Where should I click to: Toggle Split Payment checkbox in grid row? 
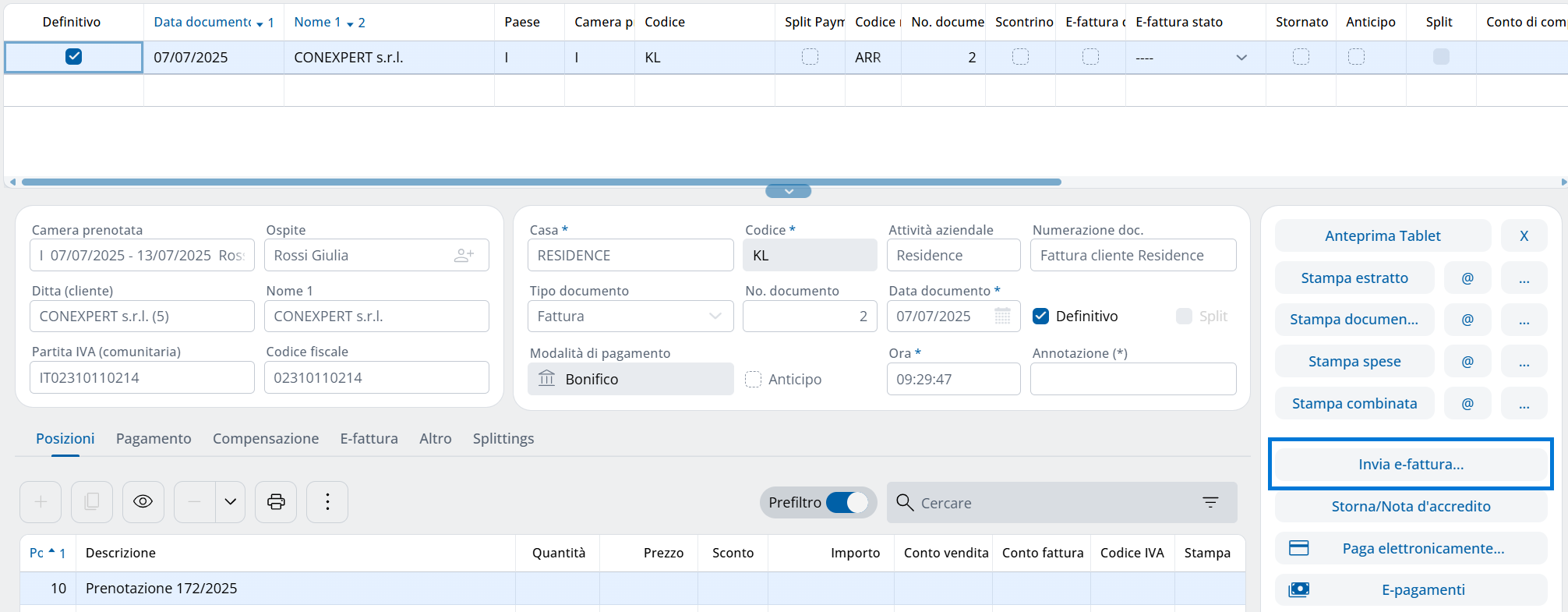810,57
